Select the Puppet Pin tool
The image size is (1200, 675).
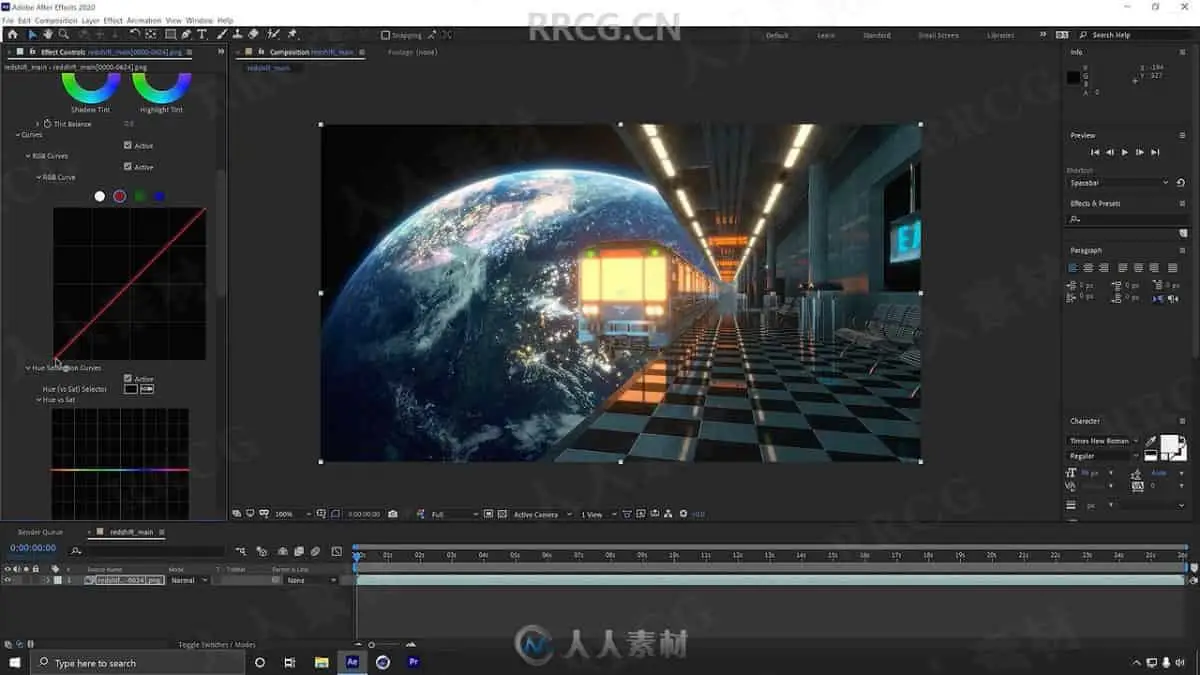coord(292,34)
